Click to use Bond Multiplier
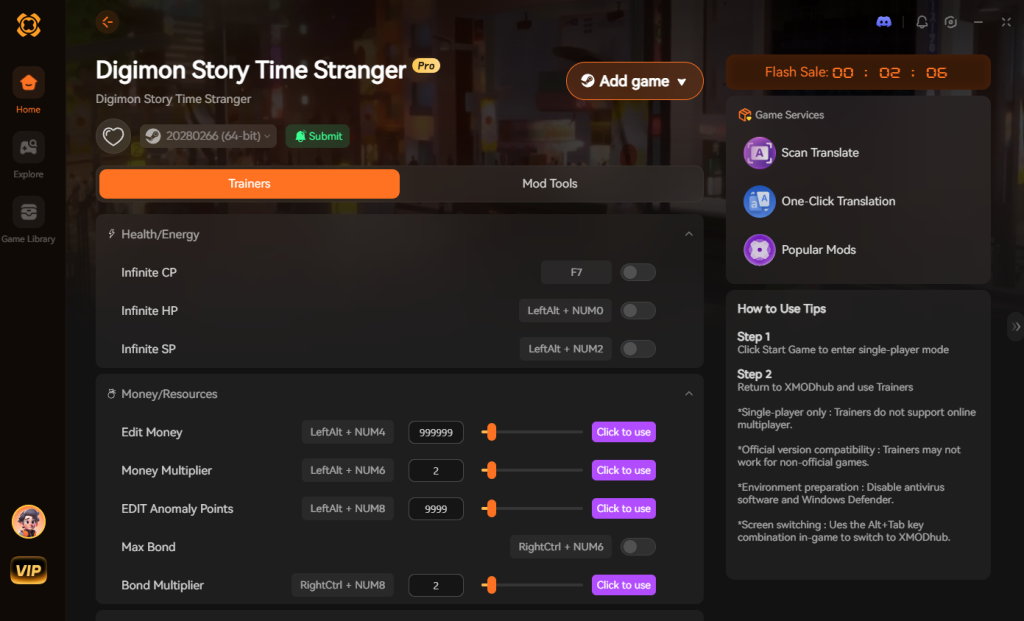The height and width of the screenshot is (621, 1024). 624,585
